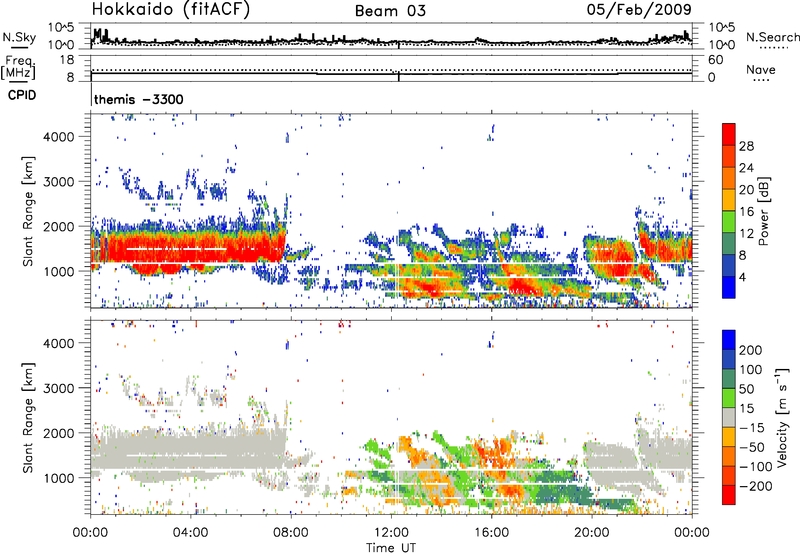Click the "60" Nave axis tick label
Image resolution: width=800 pixels, height=554 pixels.
tap(715, 60)
